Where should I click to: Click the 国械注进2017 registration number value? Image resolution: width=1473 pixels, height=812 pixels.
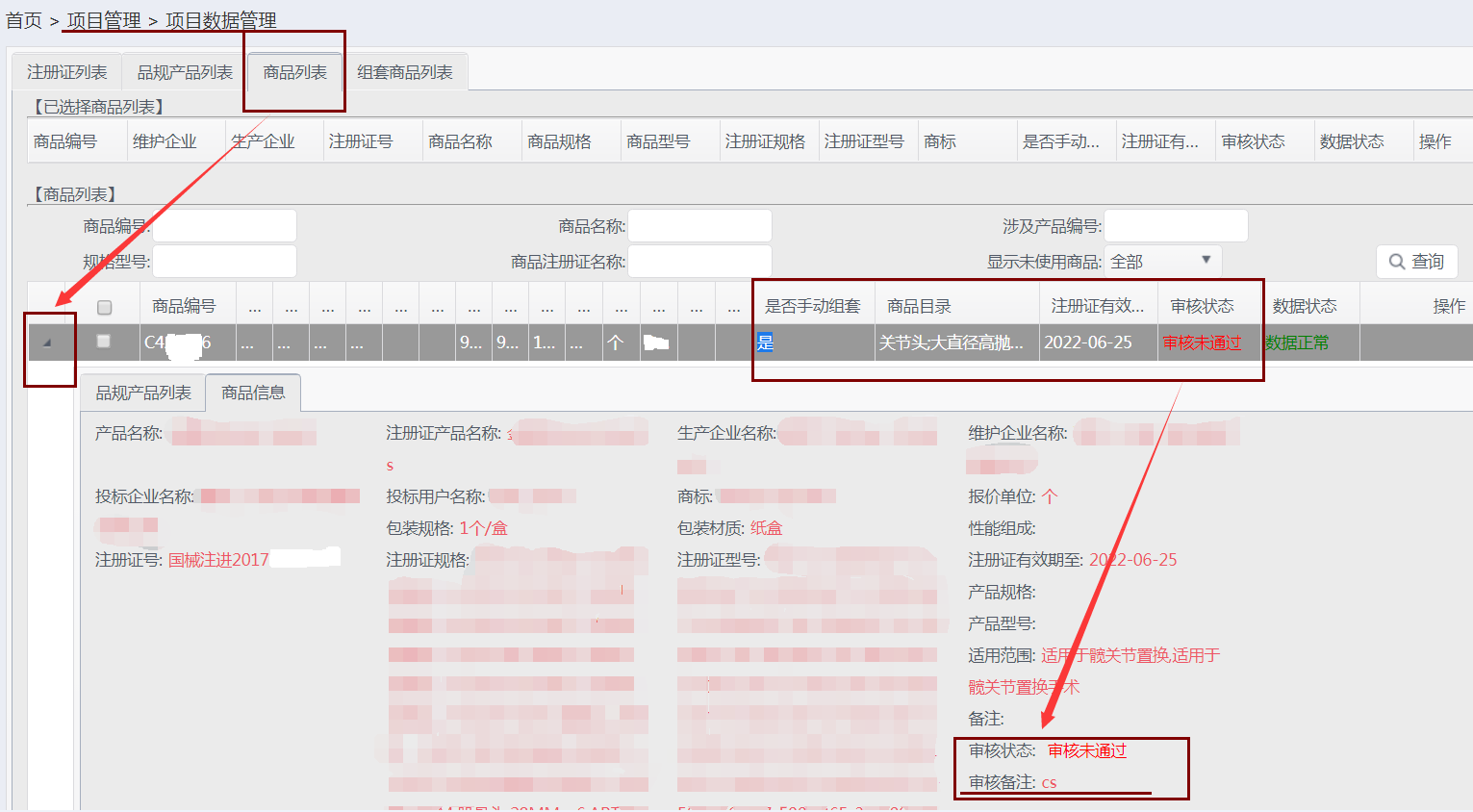[218, 560]
